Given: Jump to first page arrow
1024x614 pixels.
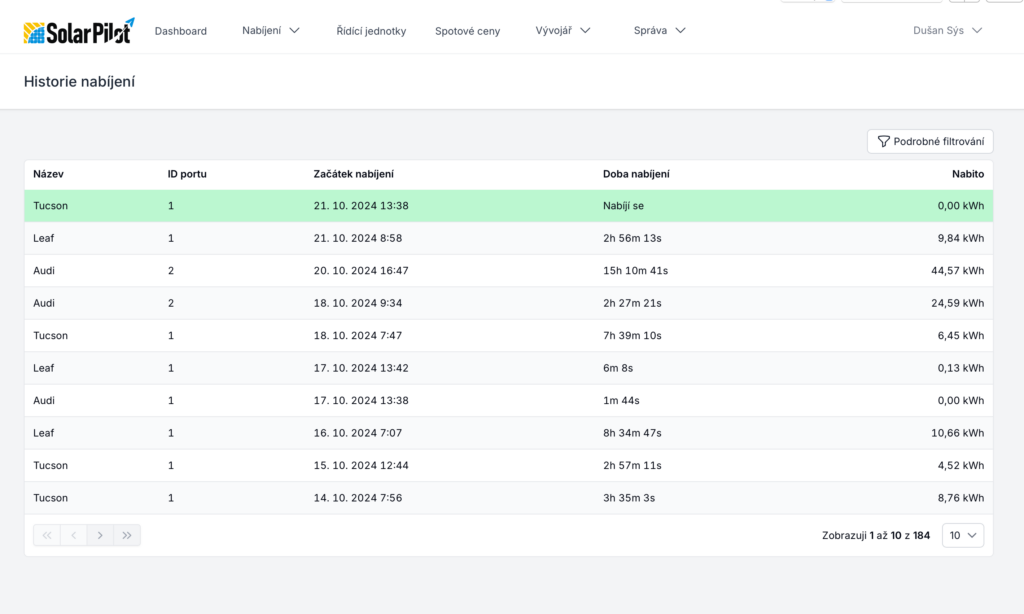Looking at the screenshot, I should pyautogui.click(x=47, y=536).
